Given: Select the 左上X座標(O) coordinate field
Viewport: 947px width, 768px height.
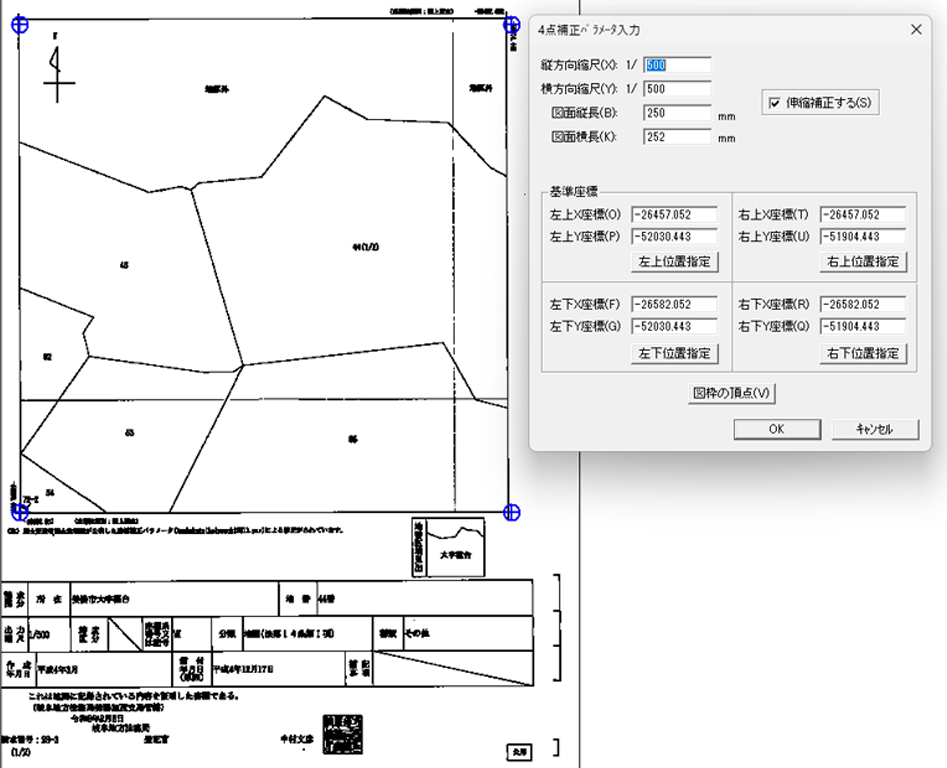Looking at the screenshot, I should [674, 215].
